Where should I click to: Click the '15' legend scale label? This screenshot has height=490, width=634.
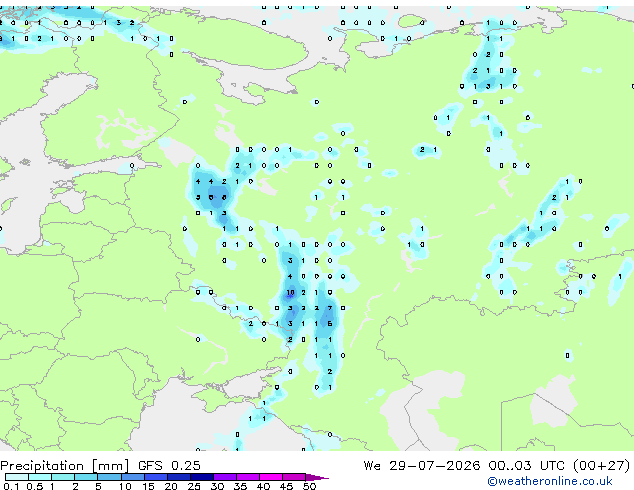[x=148, y=486]
